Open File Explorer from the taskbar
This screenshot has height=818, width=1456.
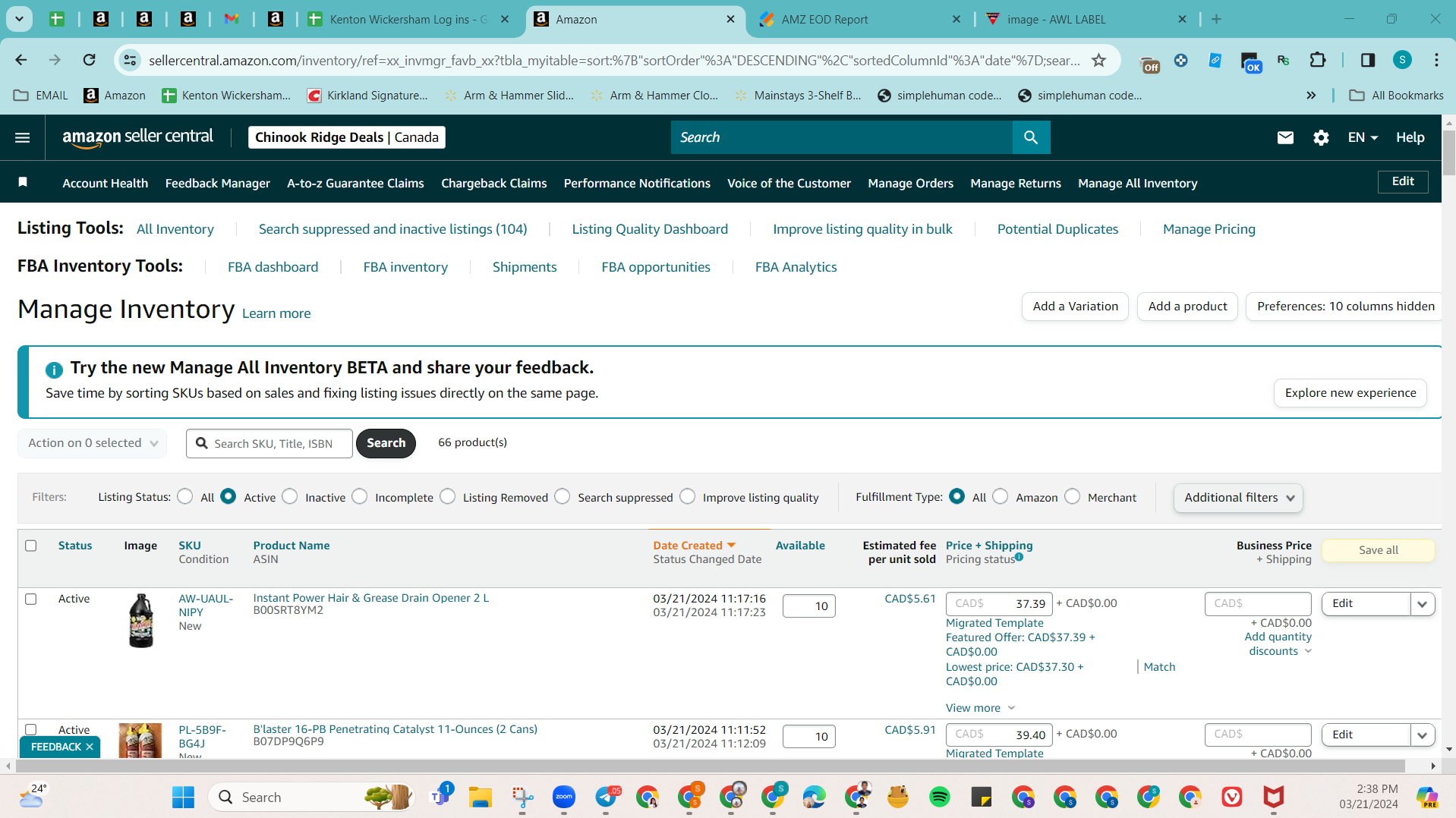[480, 797]
